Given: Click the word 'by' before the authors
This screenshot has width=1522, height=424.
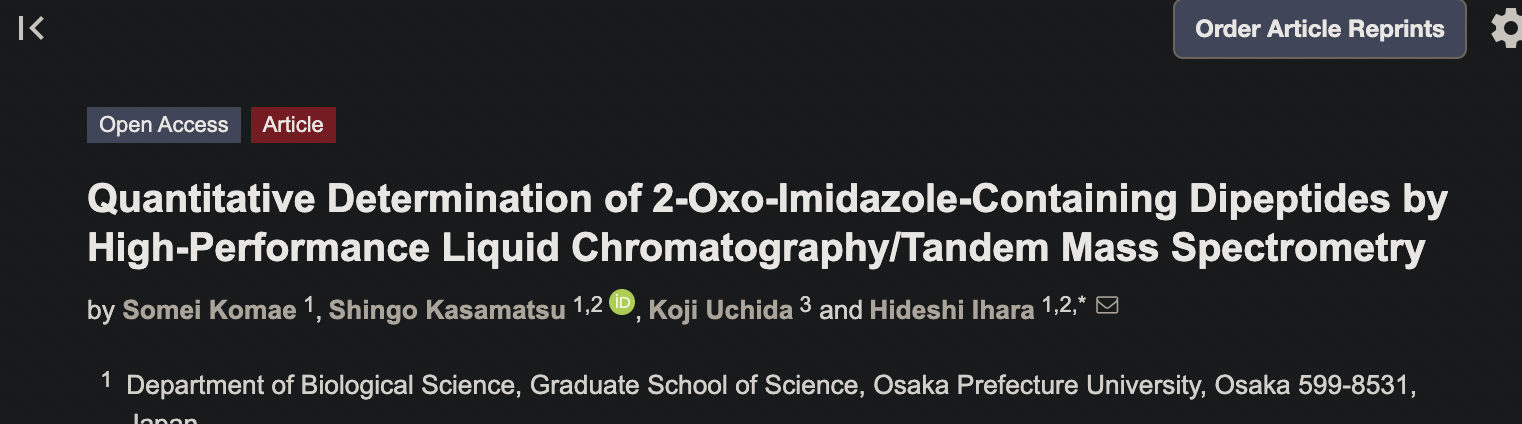Looking at the screenshot, I should pyautogui.click(x=101, y=311).
